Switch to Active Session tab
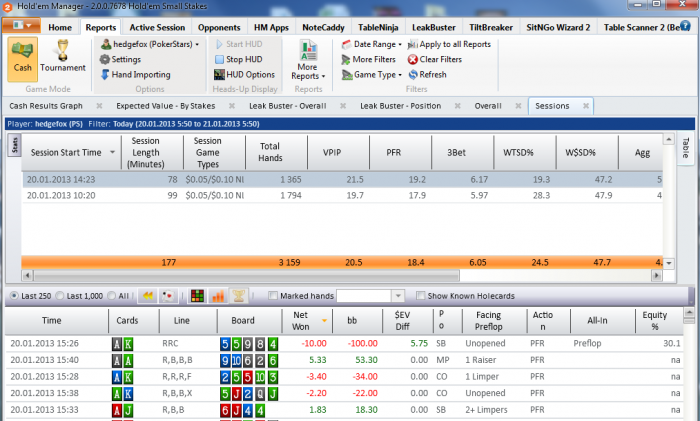 point(157,27)
